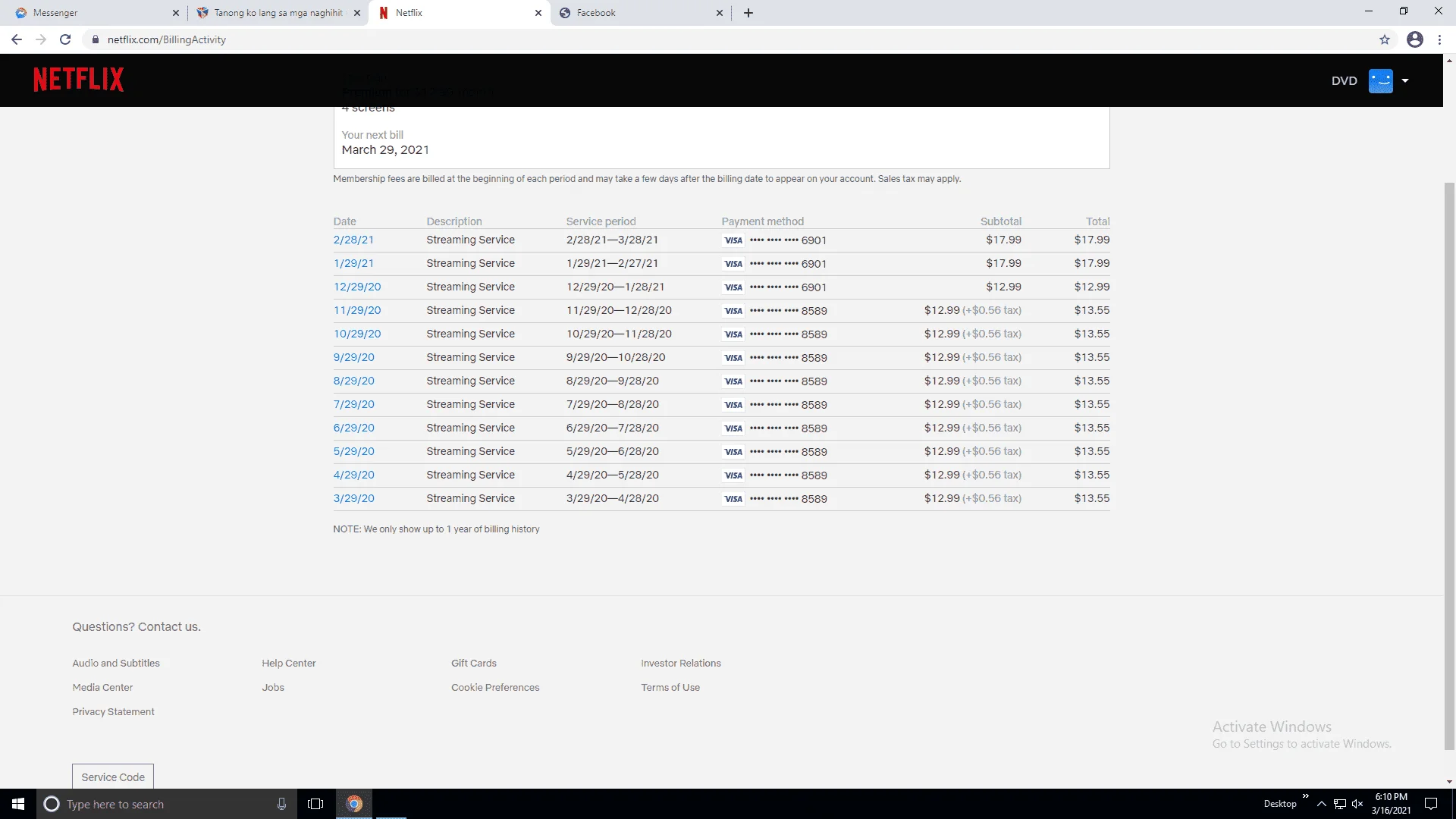
Task: Open Terms of Use footer link
Action: pos(670,688)
